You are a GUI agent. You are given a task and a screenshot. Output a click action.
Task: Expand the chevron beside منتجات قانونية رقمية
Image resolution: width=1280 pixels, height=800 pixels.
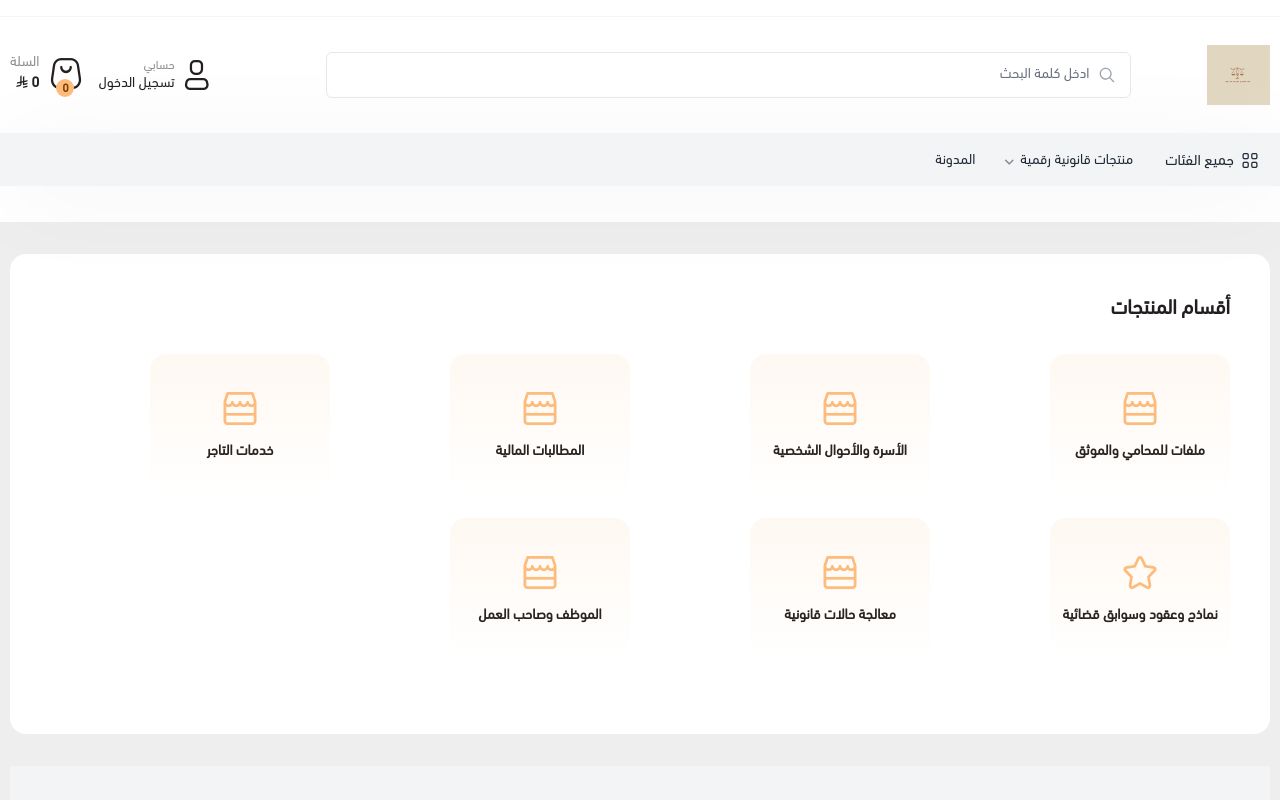[x=1009, y=161]
